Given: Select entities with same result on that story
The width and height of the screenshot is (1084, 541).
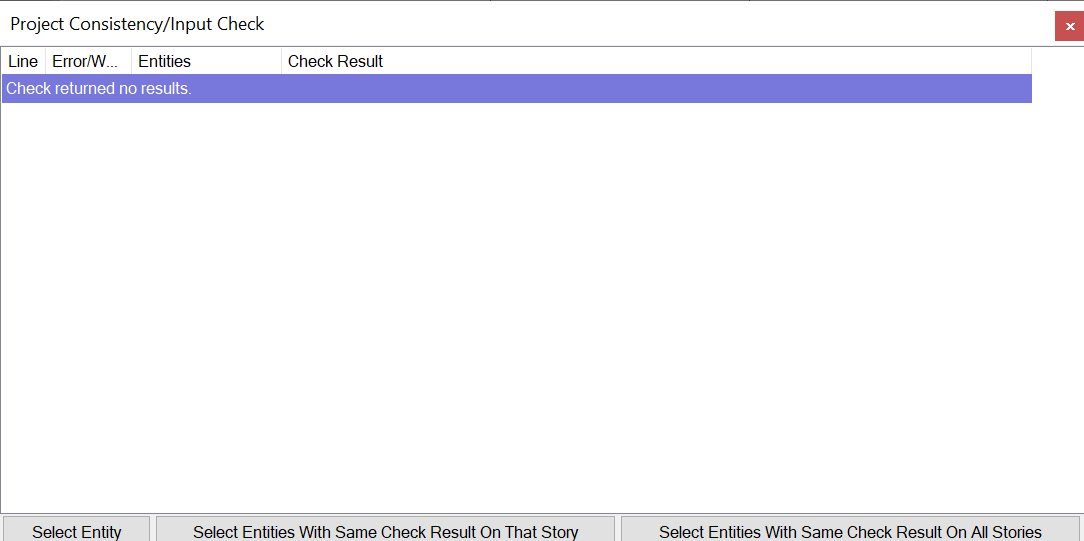Looking at the screenshot, I should coord(385,531).
